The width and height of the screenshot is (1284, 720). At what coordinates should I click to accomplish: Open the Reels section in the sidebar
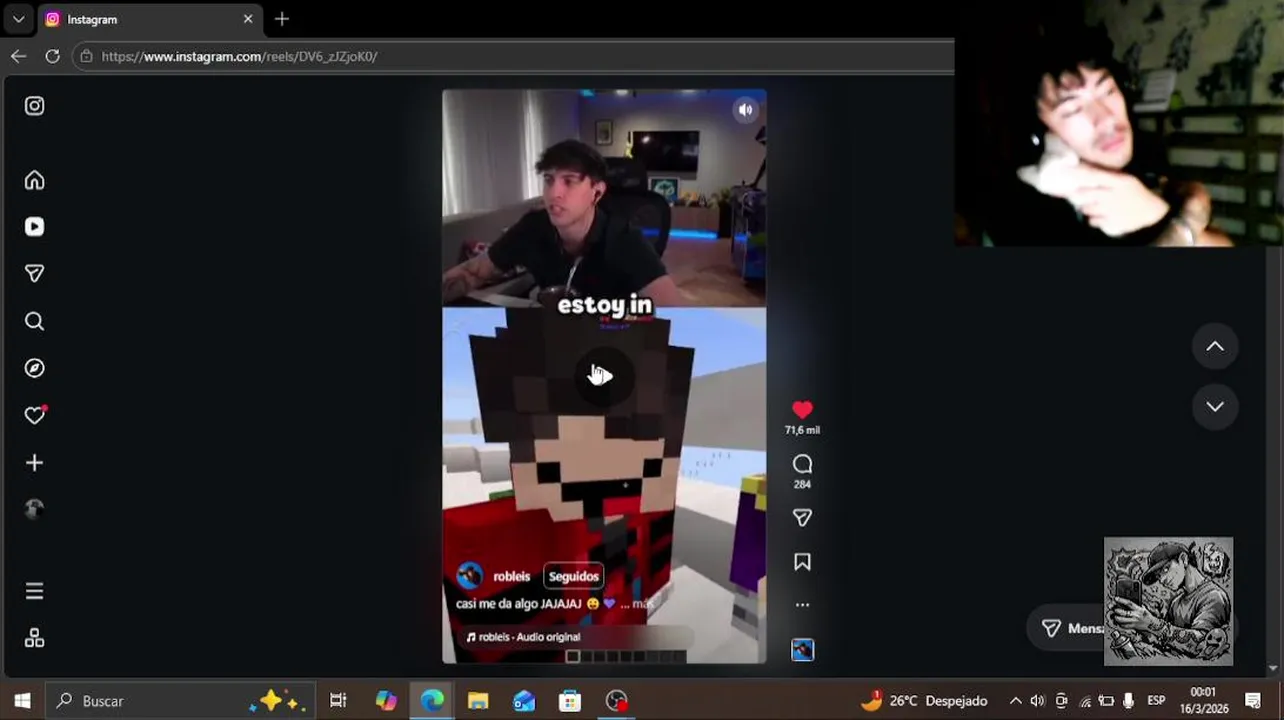click(x=34, y=227)
